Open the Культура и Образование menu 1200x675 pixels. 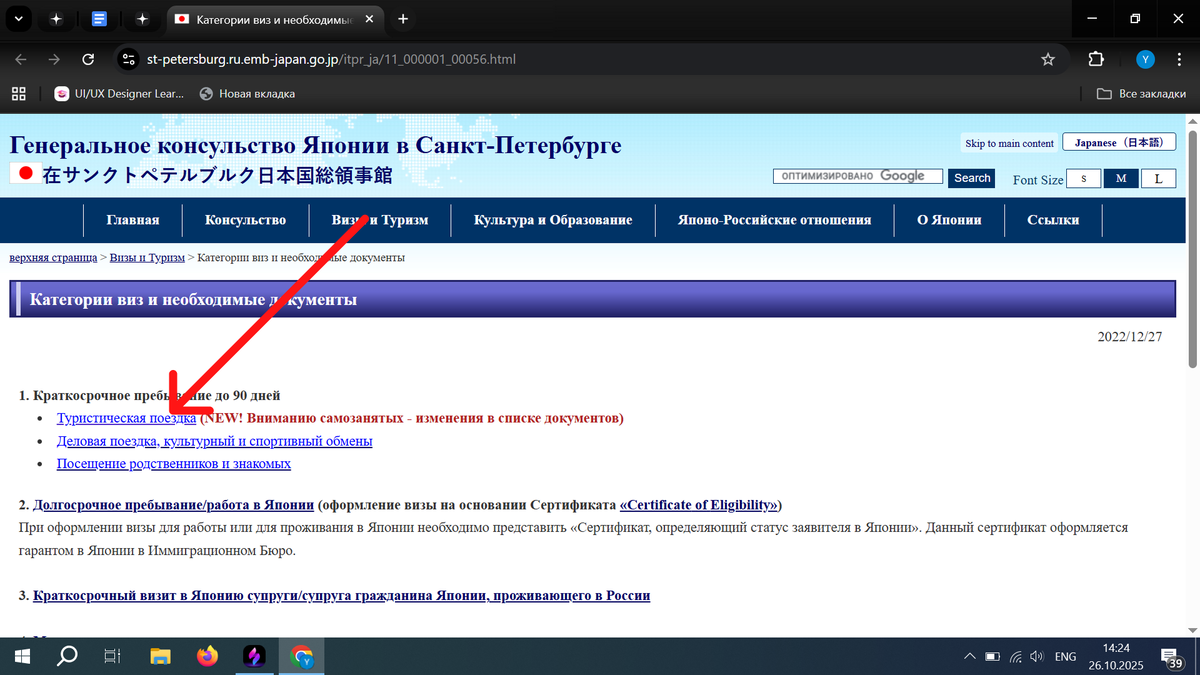pyautogui.click(x=553, y=220)
